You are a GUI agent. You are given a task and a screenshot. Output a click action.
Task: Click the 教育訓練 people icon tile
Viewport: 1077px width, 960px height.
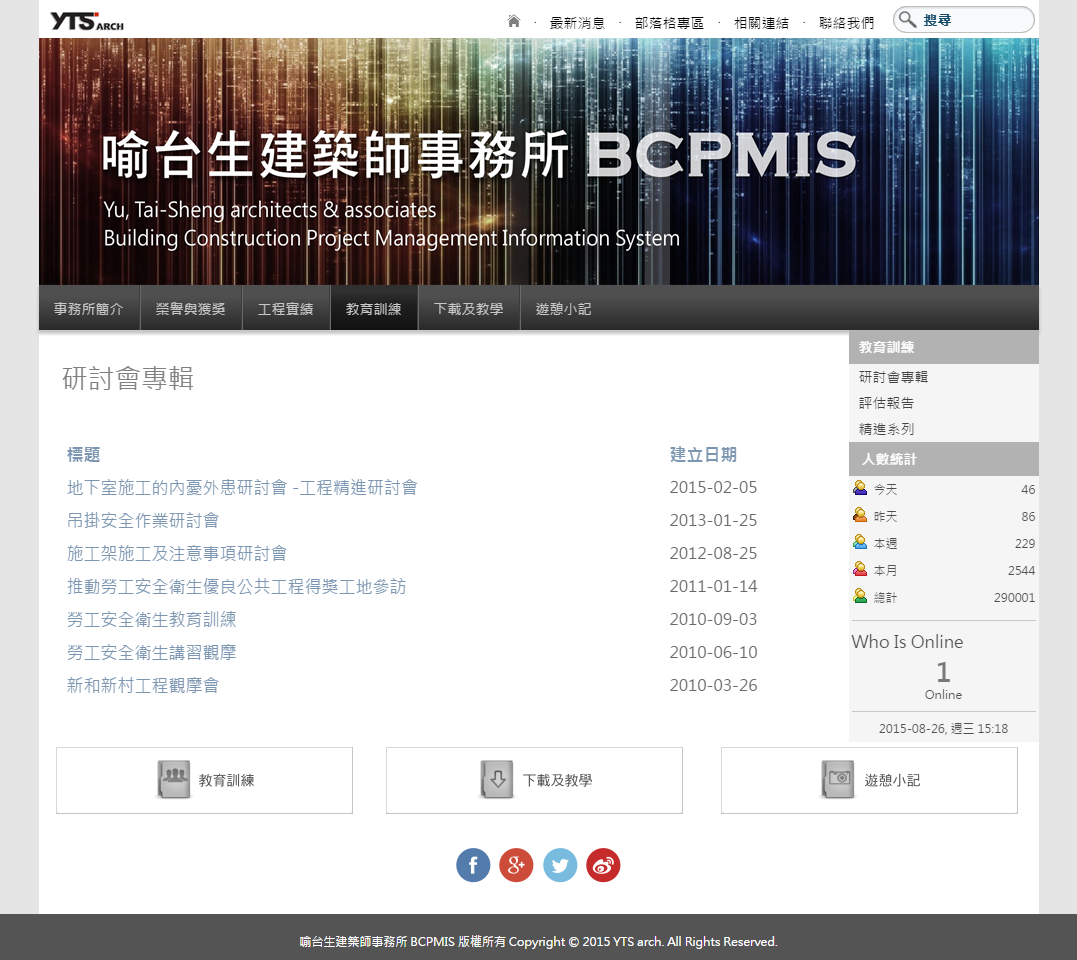(174, 780)
